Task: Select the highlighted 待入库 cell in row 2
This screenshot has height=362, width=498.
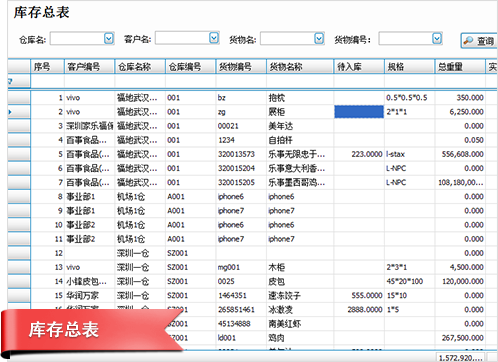Action: click(x=359, y=112)
